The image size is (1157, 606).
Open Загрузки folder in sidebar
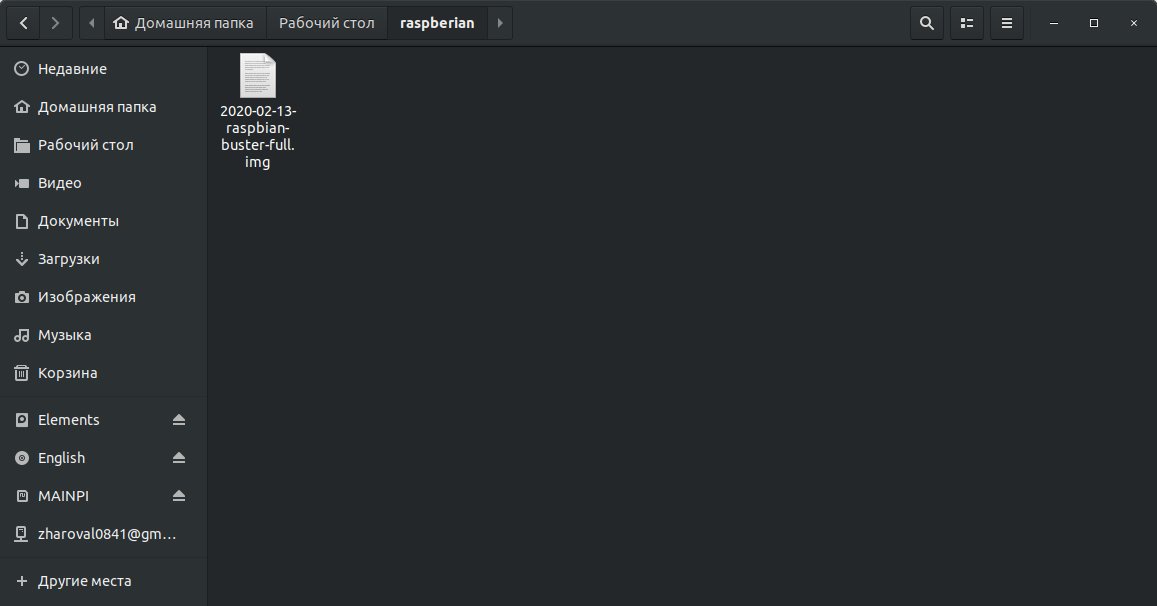click(x=103, y=259)
